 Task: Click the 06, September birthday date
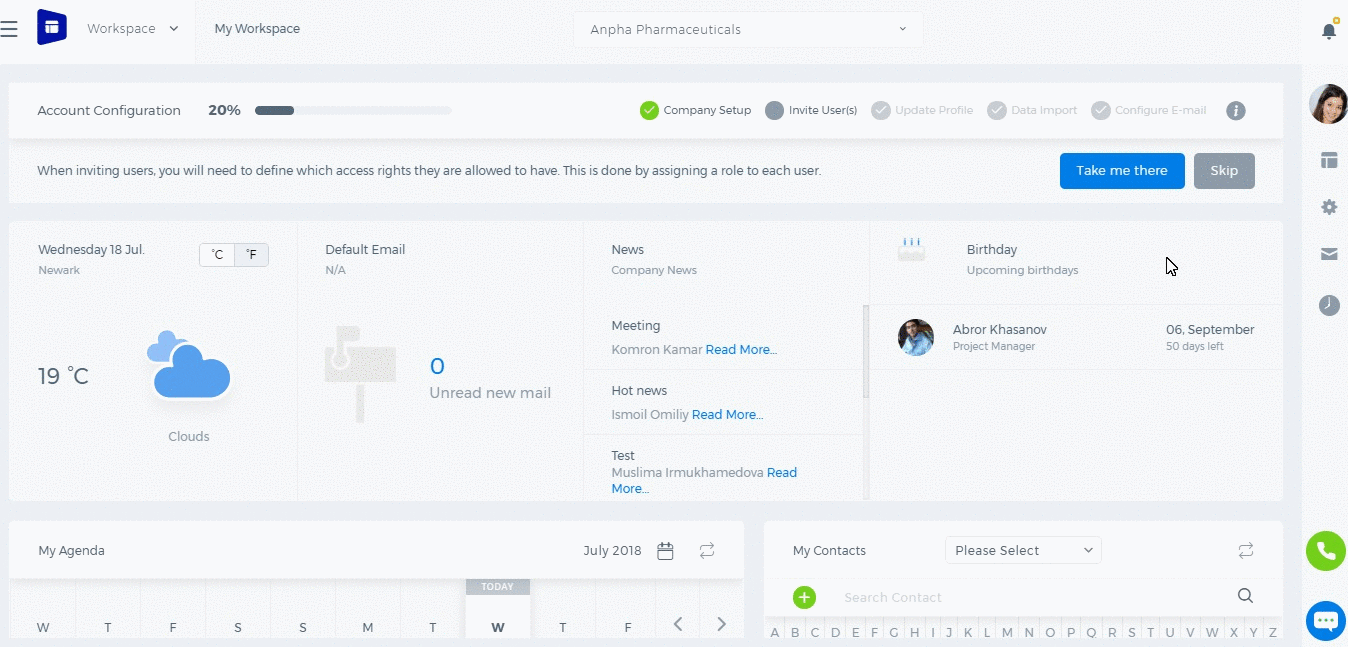click(1210, 330)
